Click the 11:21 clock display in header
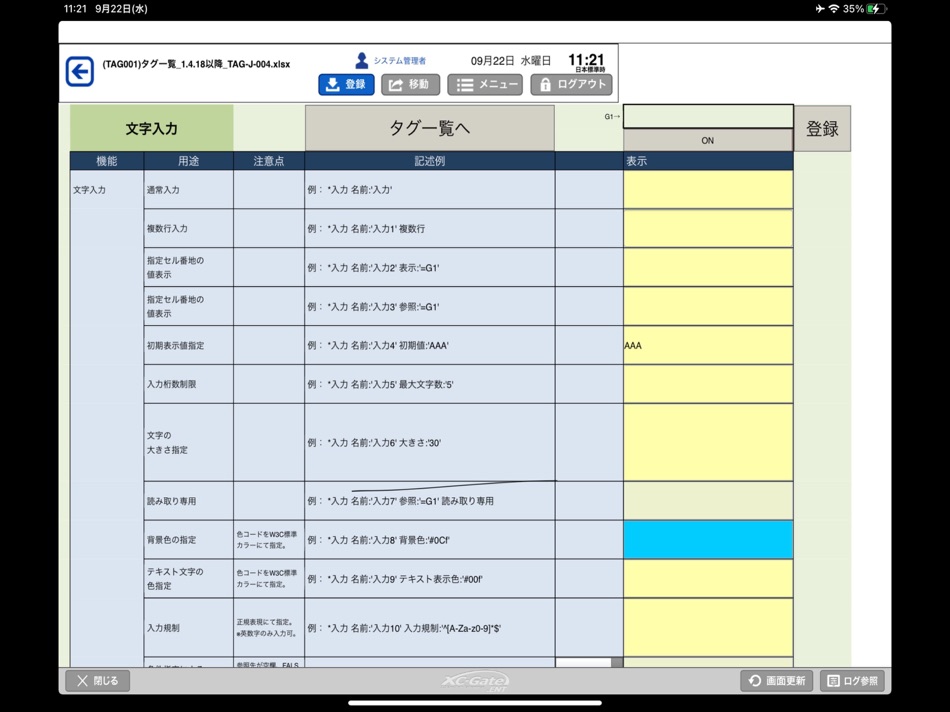Image resolution: width=950 pixels, height=712 pixels. pos(586,59)
